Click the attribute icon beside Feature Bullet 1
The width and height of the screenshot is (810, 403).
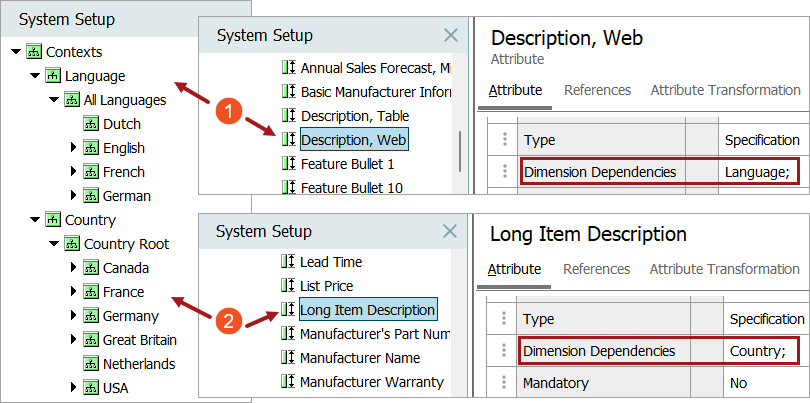tap(289, 164)
